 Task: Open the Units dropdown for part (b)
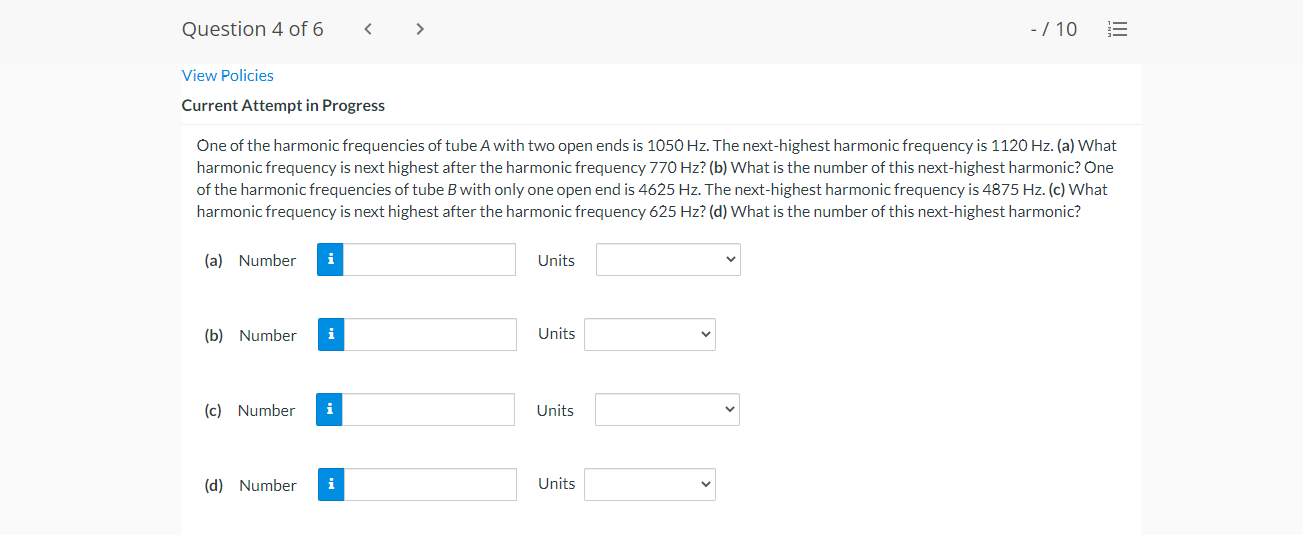tap(650, 334)
